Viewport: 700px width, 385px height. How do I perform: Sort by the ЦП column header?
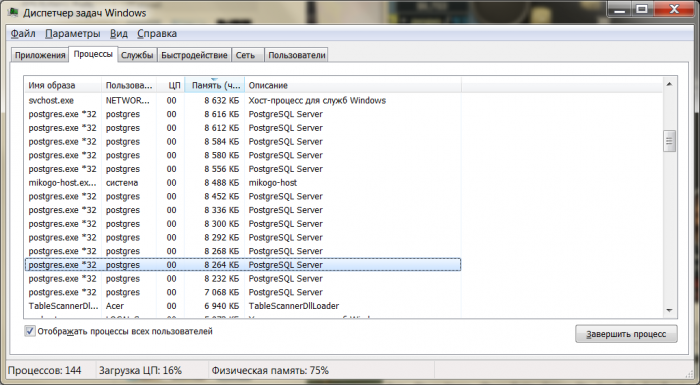click(171, 85)
